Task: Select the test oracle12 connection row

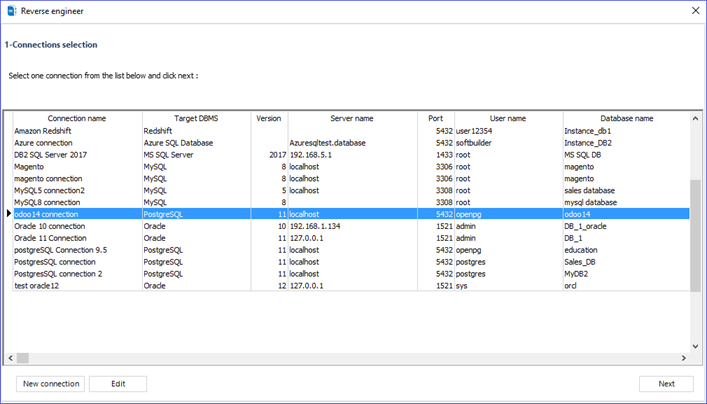Action: click(x=351, y=286)
